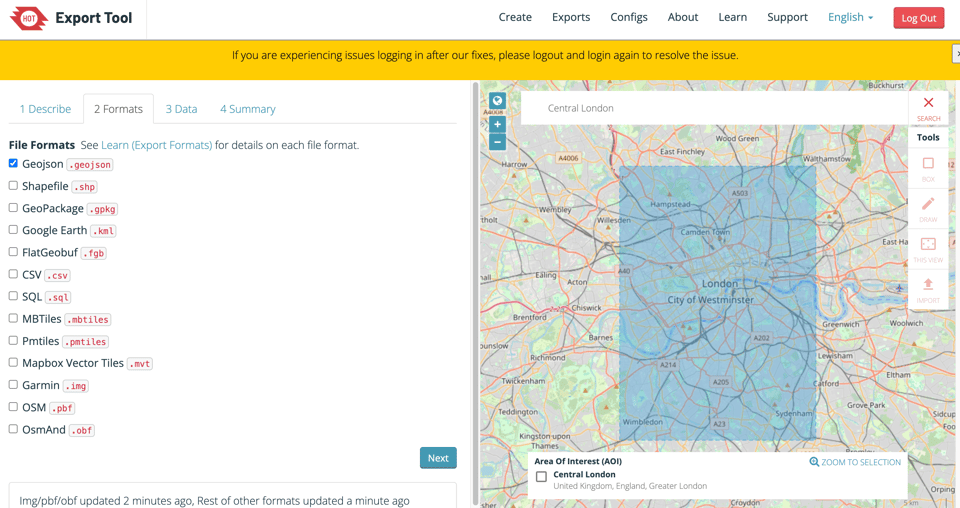Check the CSV format option

[13, 274]
